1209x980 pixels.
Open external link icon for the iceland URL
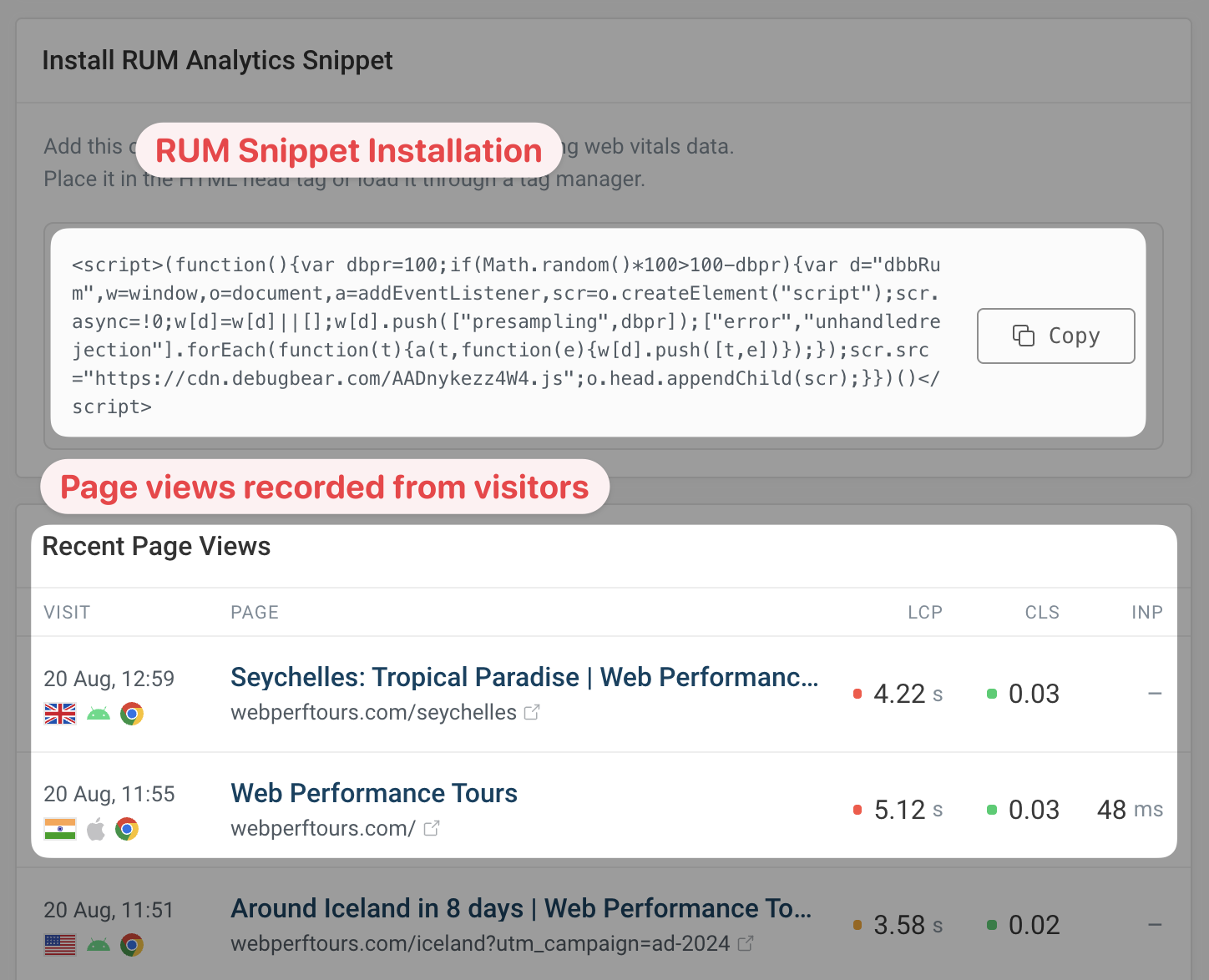tap(746, 943)
